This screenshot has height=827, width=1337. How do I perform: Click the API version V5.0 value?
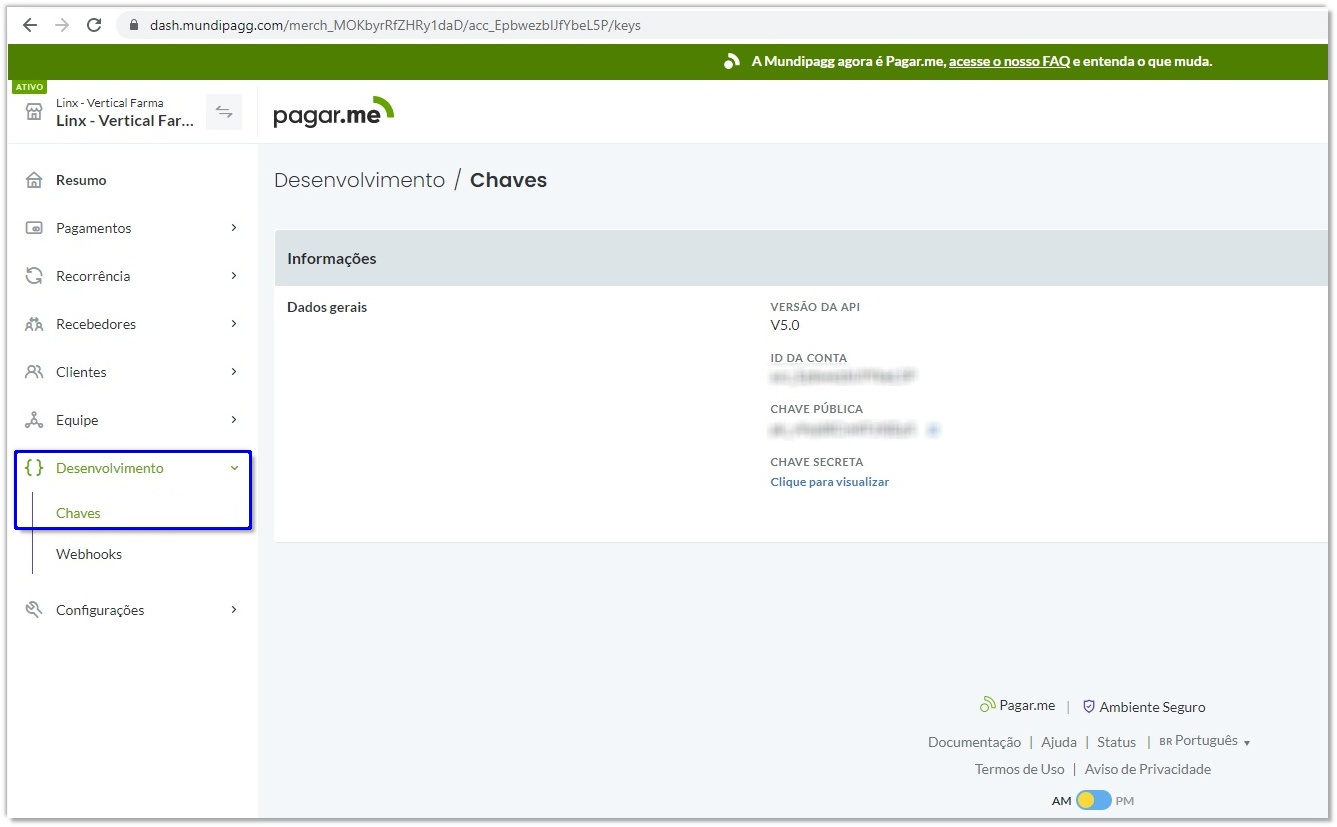[784, 326]
